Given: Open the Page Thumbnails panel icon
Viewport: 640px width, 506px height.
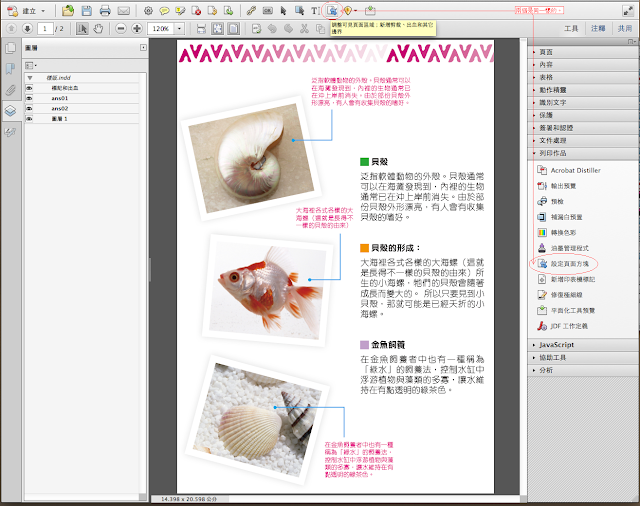Looking at the screenshot, I should [11, 48].
